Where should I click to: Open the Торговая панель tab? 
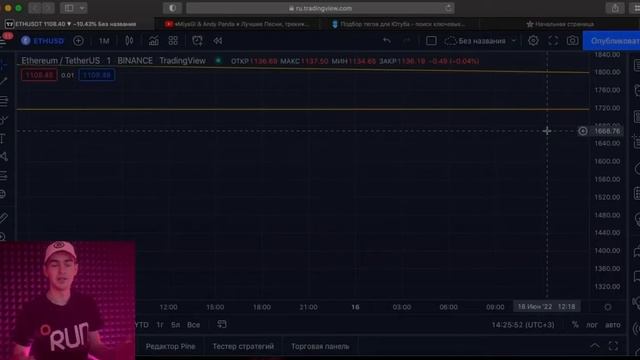[320, 347]
